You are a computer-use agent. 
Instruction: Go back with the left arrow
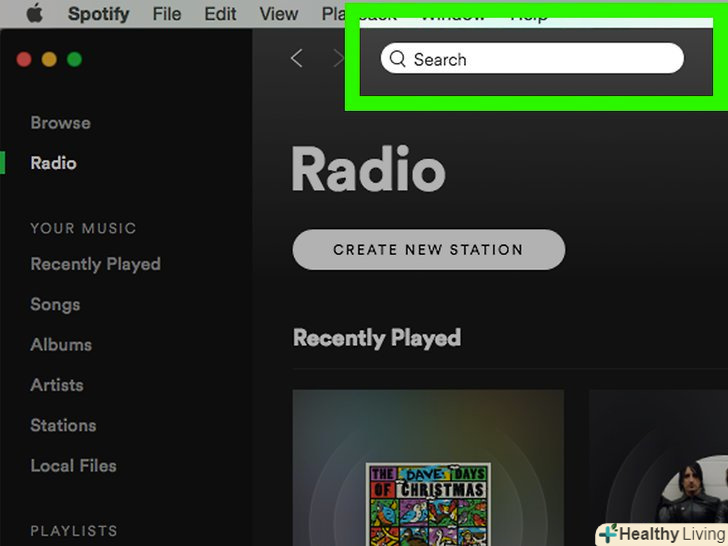tap(297, 58)
